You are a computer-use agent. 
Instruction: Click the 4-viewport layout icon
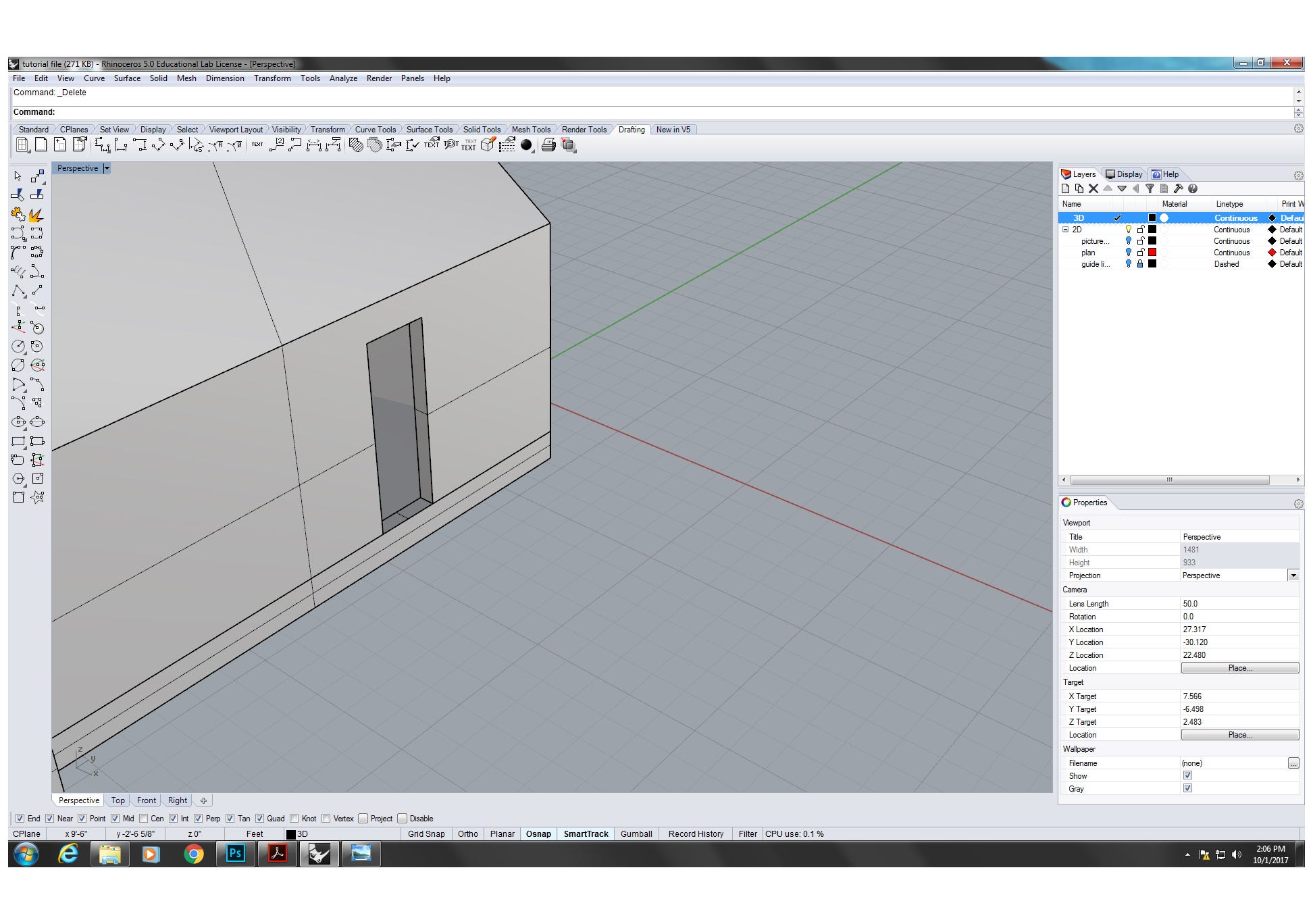tap(22, 145)
